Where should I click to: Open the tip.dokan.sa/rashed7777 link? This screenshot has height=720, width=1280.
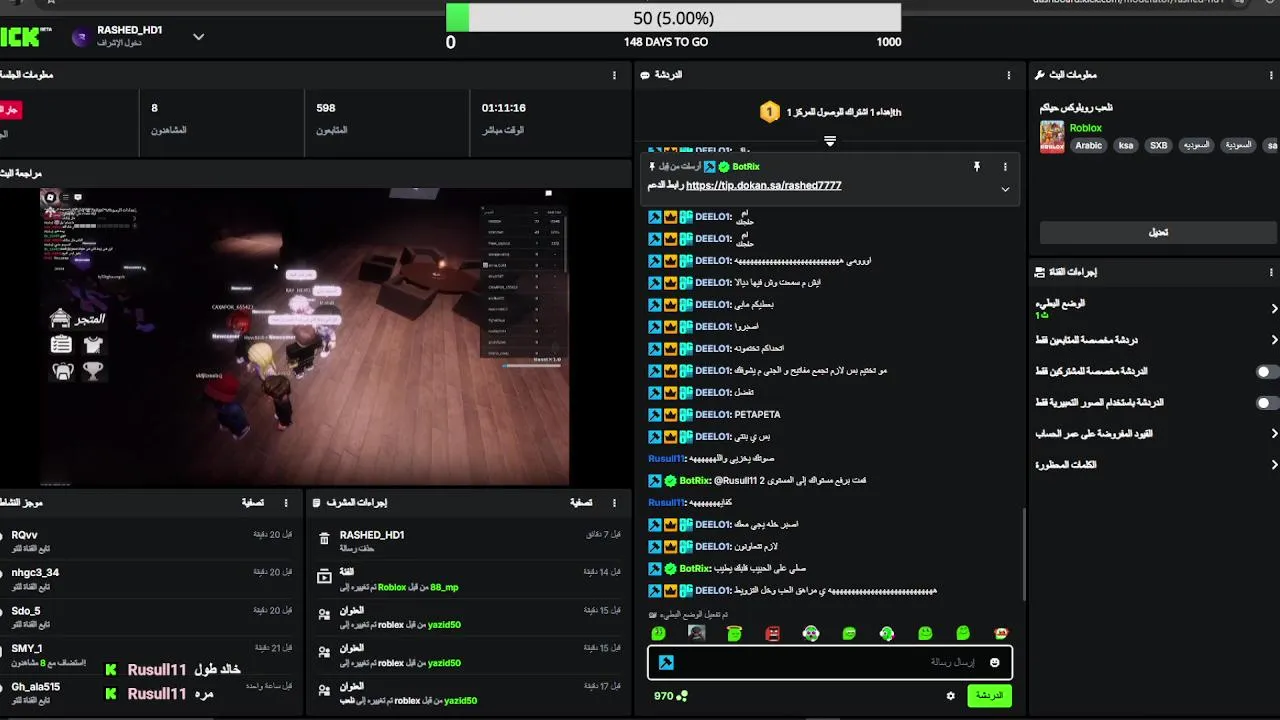(x=763, y=185)
